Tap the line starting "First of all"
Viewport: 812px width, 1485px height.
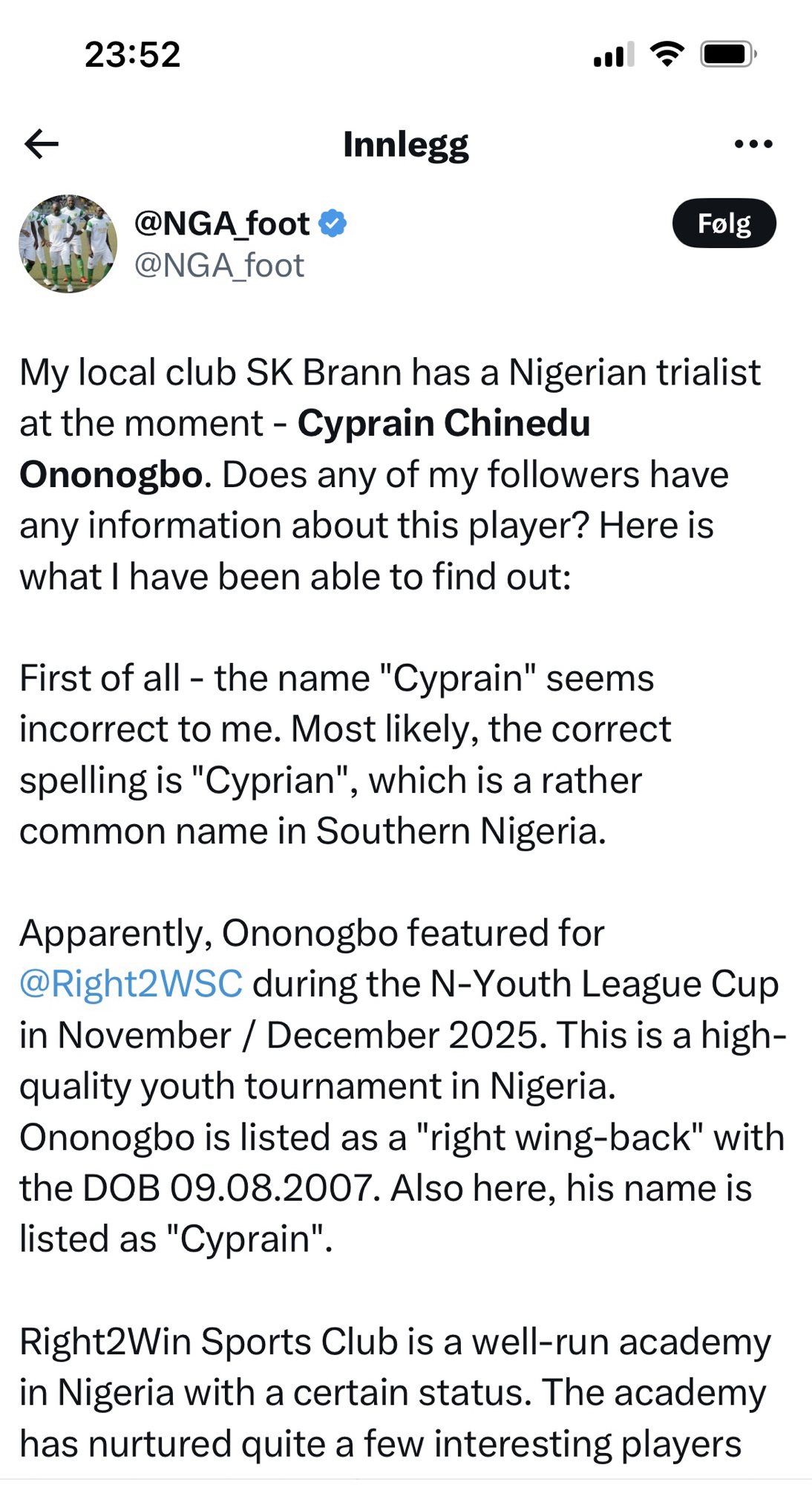(x=336, y=679)
